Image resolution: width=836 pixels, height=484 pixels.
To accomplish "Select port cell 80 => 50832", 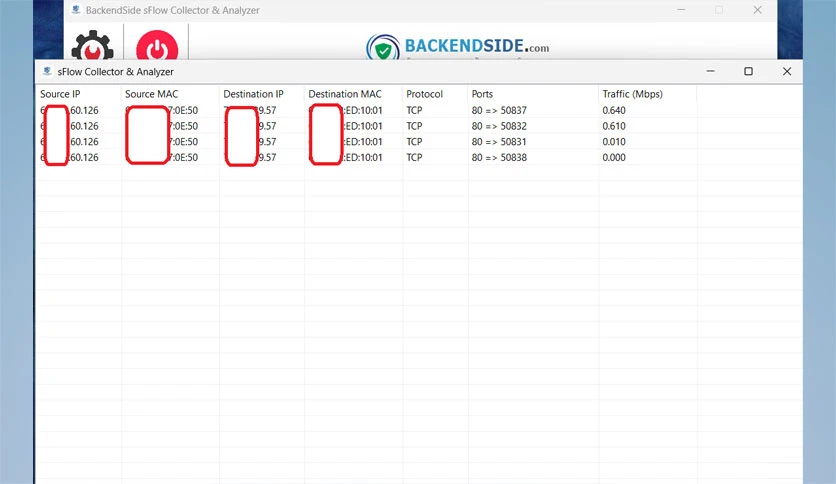I will pyautogui.click(x=499, y=126).
